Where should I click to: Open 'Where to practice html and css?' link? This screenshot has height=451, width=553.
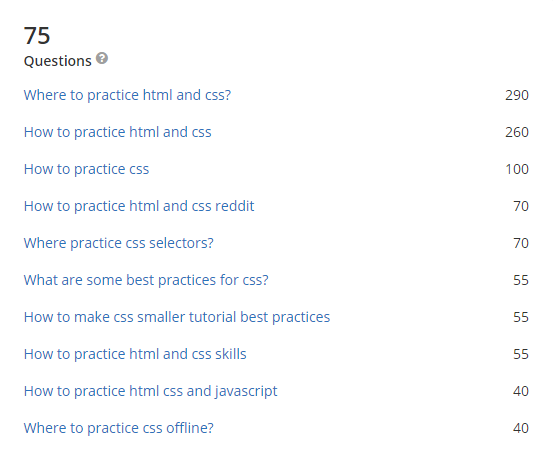coord(127,95)
